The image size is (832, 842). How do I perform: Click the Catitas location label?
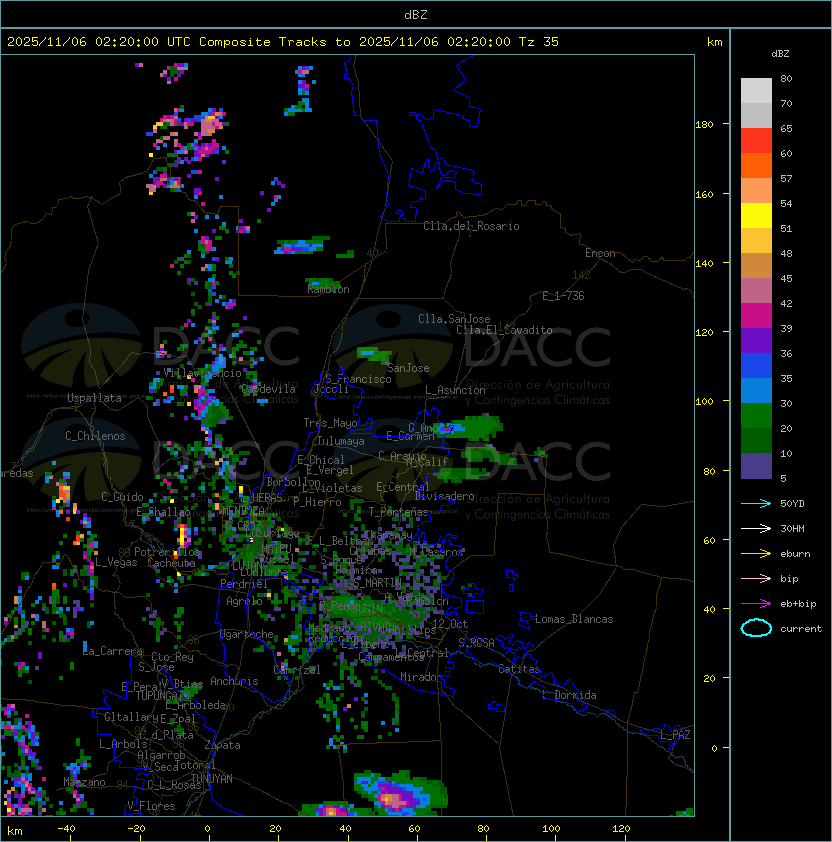click(519, 669)
